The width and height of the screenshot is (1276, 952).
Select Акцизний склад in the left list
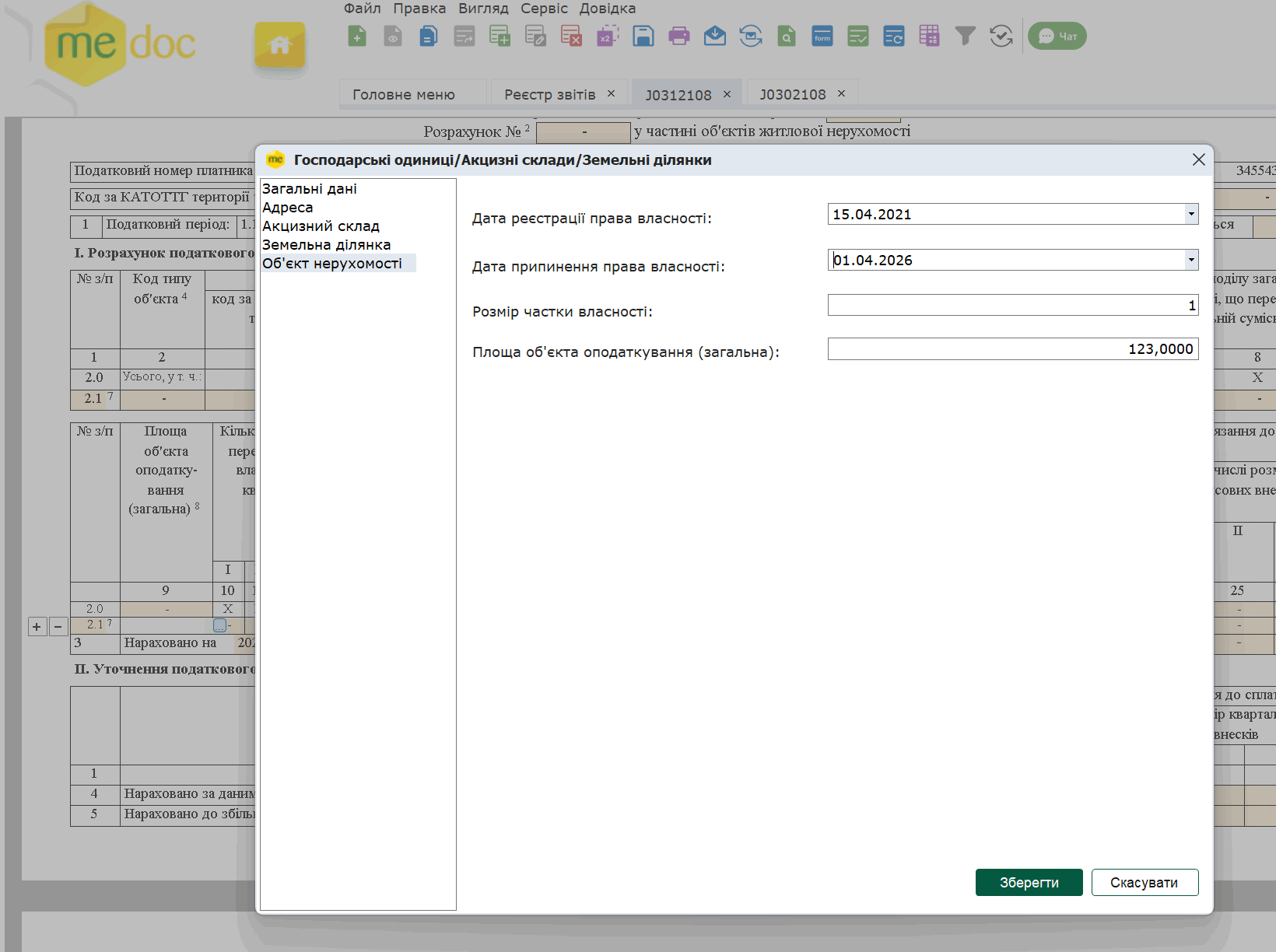click(321, 226)
